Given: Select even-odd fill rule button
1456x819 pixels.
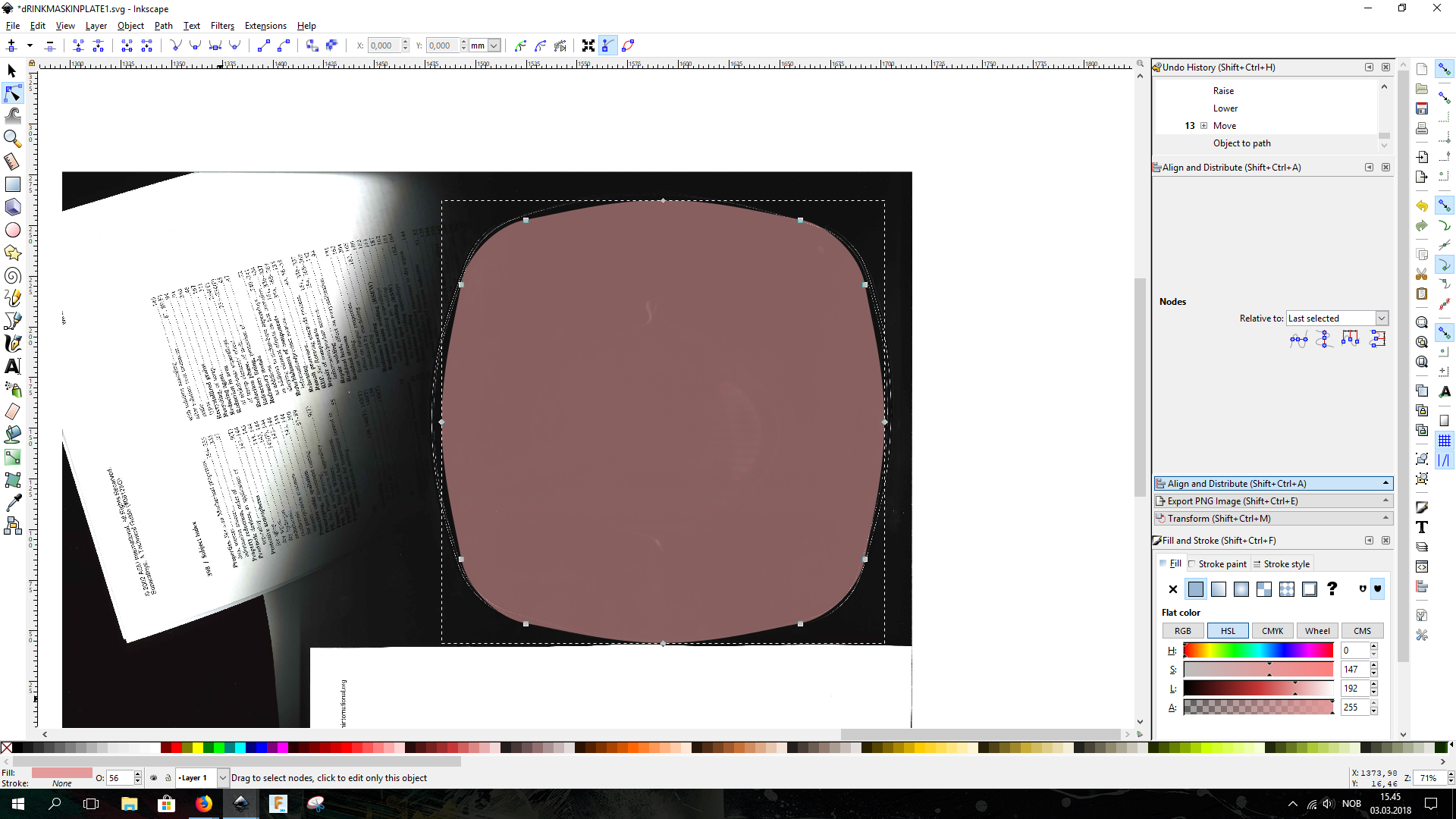Looking at the screenshot, I should [1363, 589].
